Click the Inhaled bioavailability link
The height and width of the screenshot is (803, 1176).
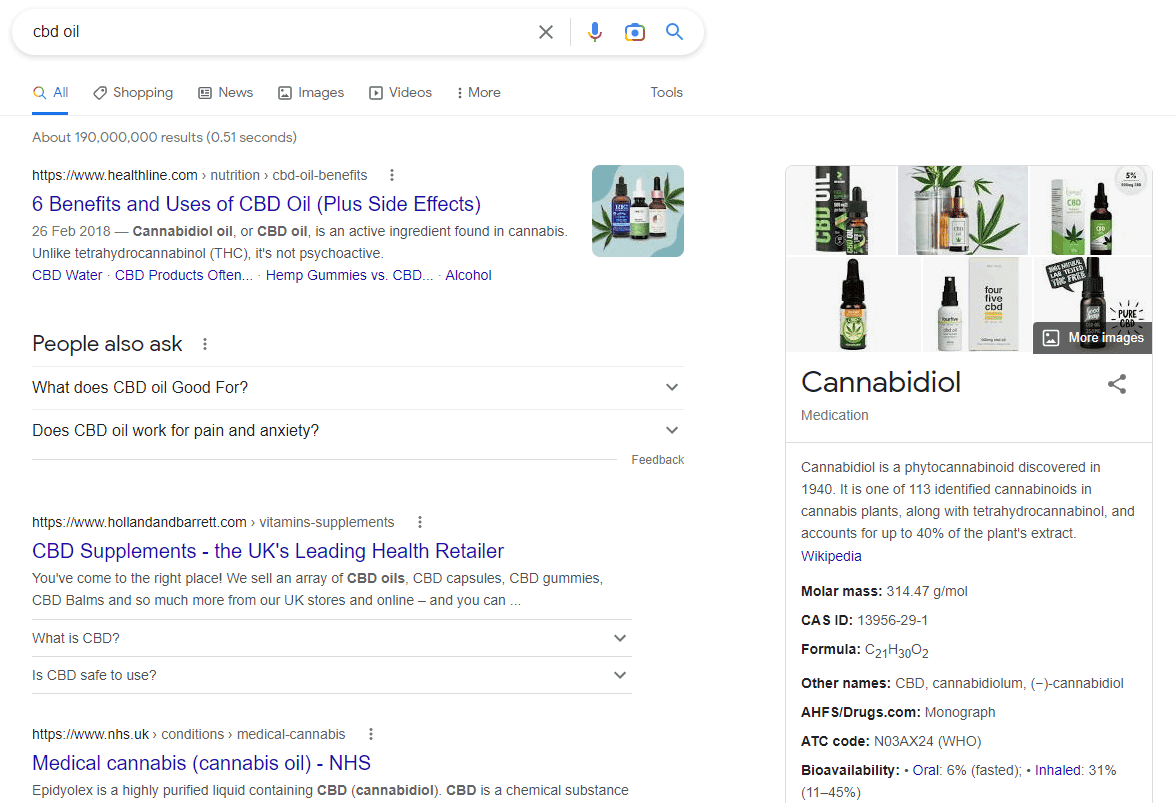point(1058,770)
